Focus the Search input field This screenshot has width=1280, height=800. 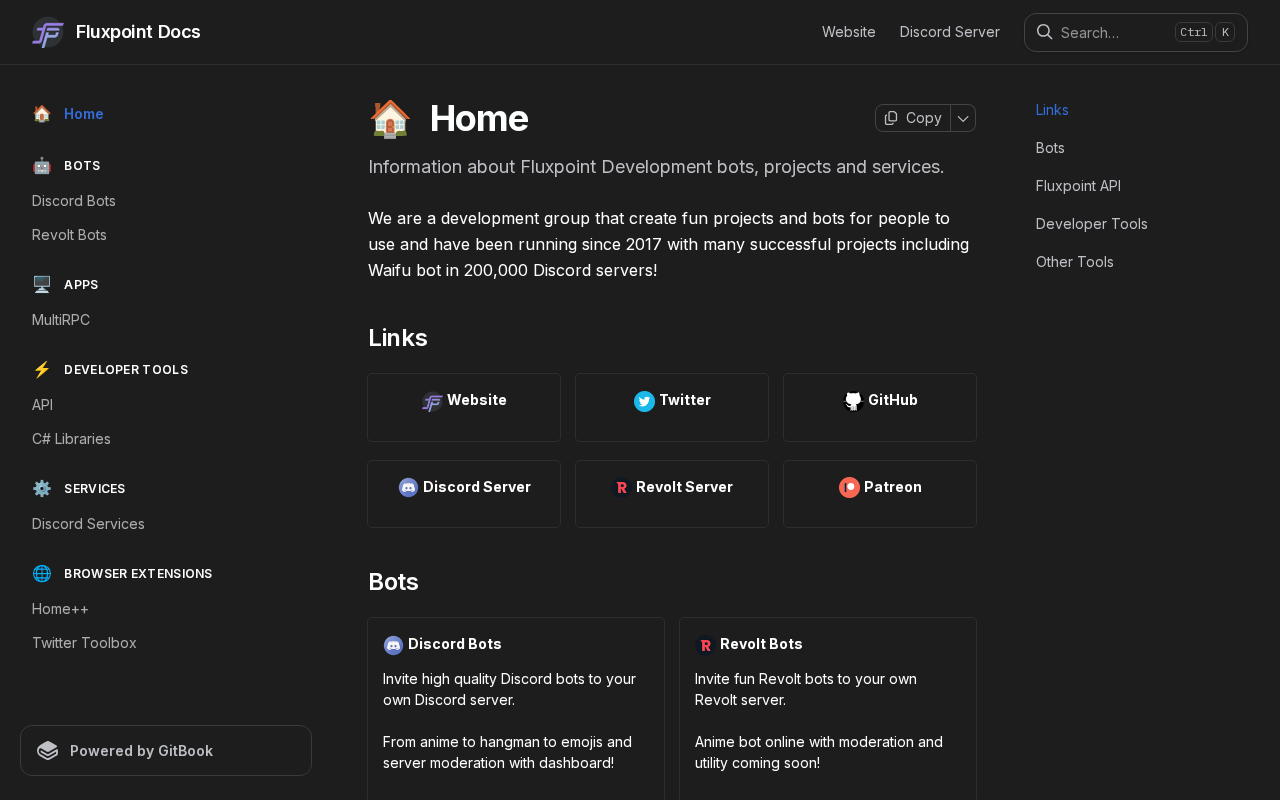click(x=1136, y=32)
